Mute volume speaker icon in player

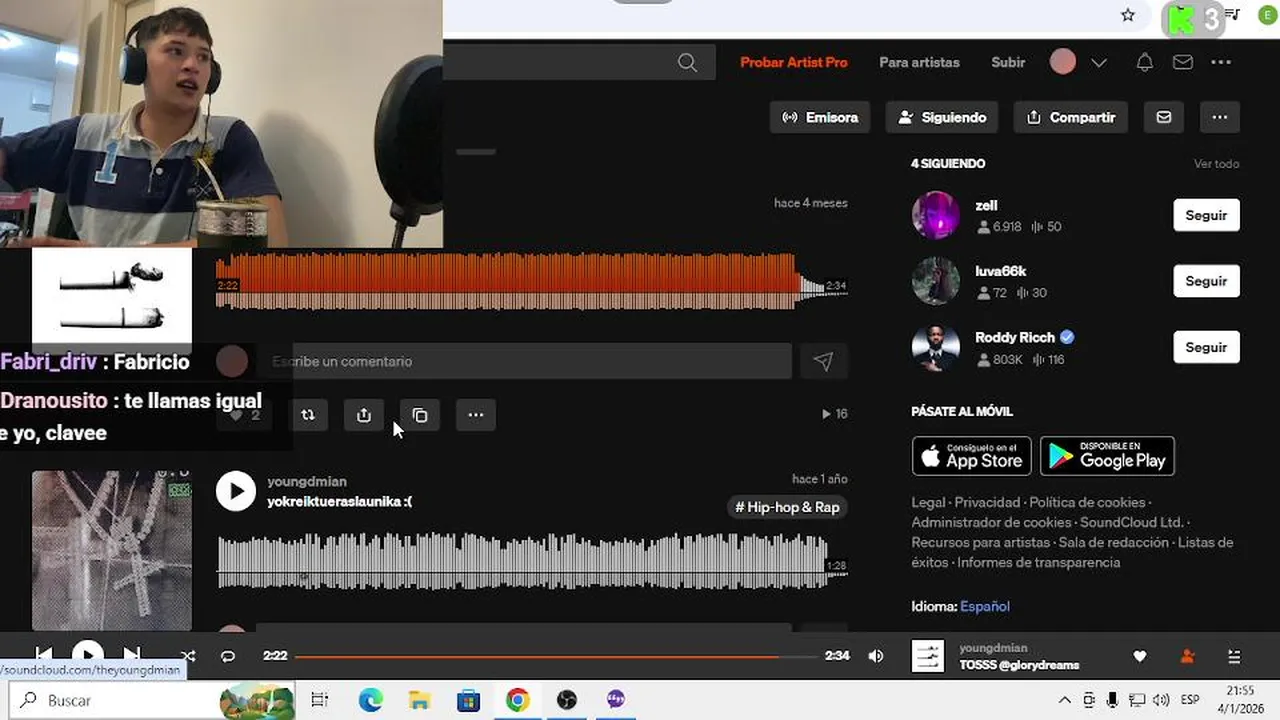pos(876,656)
